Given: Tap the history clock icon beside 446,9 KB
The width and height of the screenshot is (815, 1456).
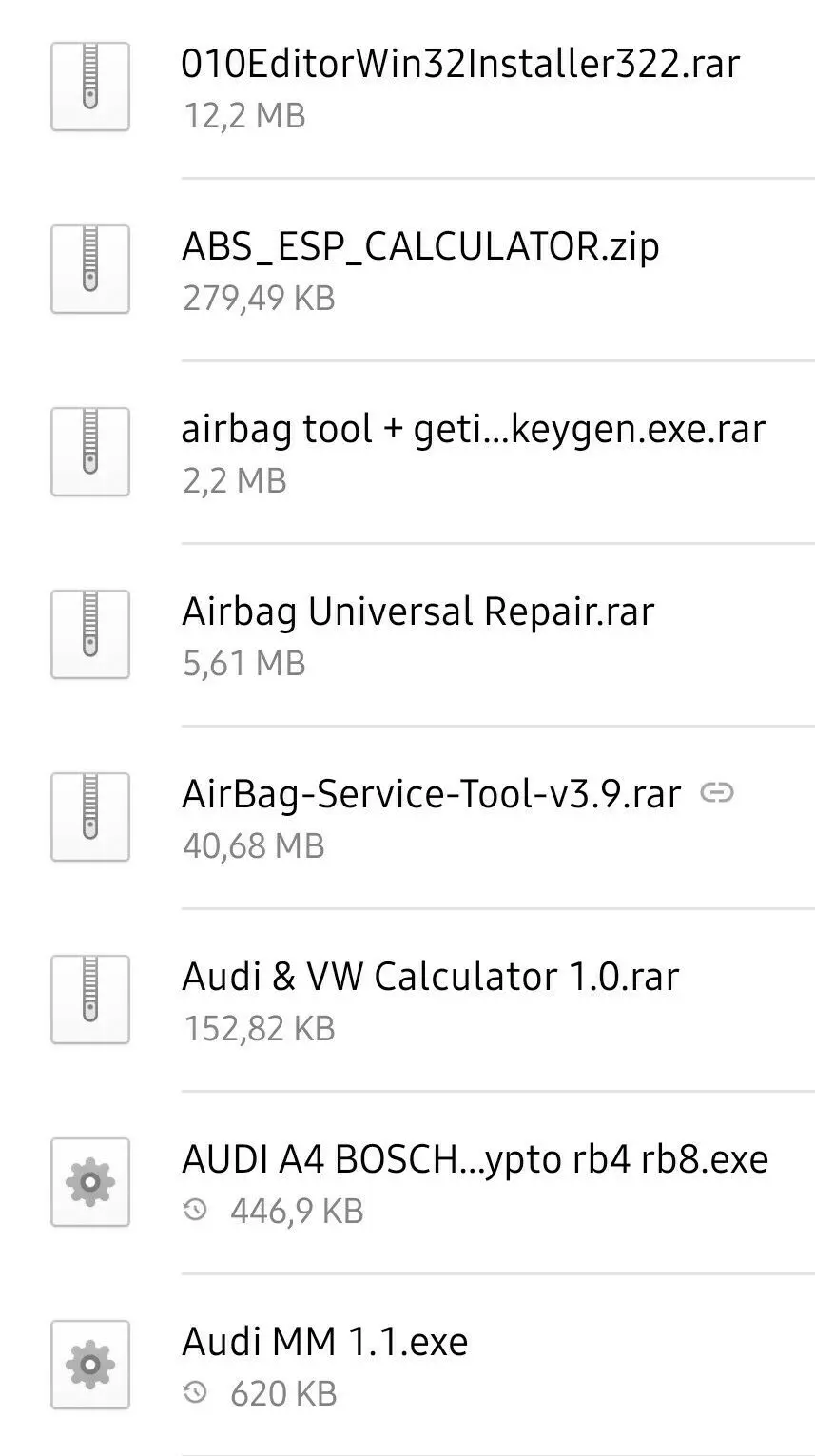Looking at the screenshot, I should click(195, 1211).
